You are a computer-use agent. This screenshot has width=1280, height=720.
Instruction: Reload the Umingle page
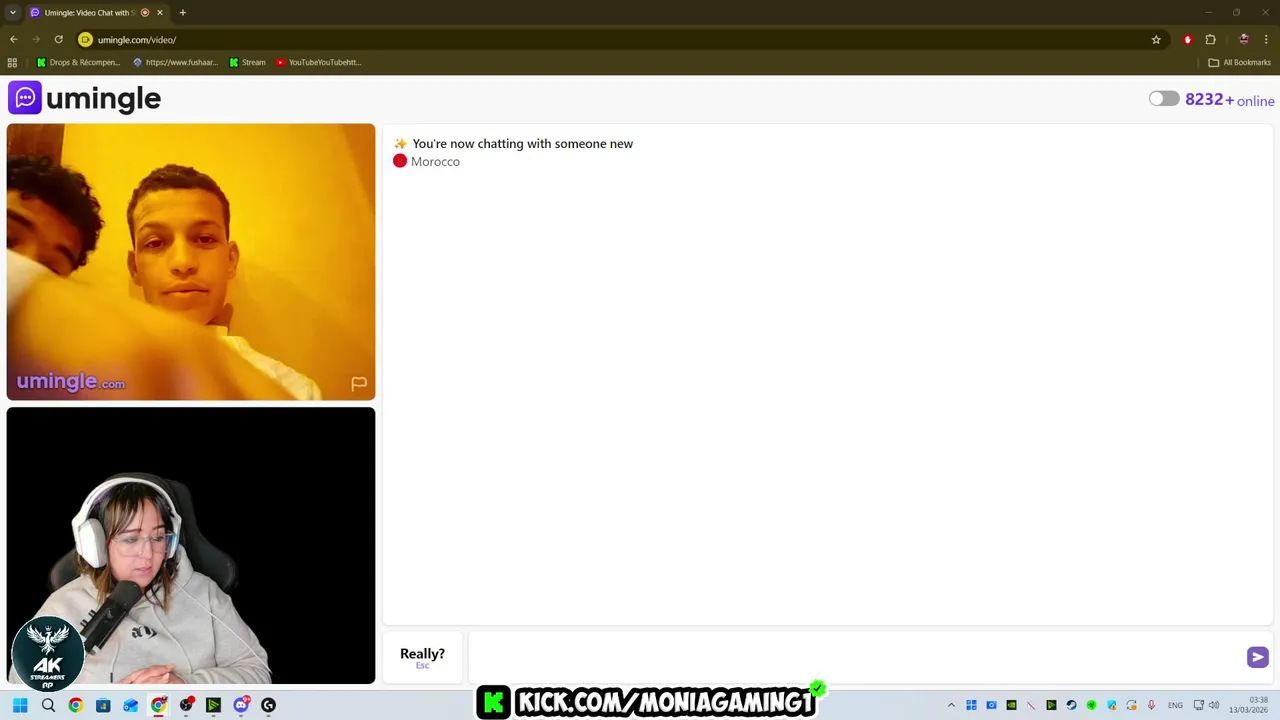click(58, 40)
